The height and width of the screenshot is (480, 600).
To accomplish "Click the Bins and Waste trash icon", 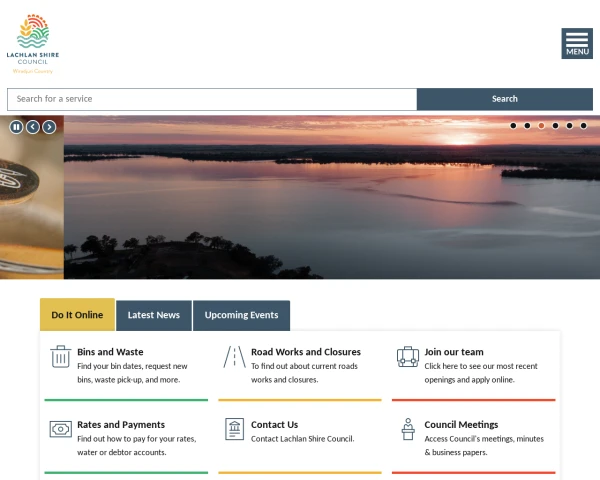I will (x=60, y=356).
